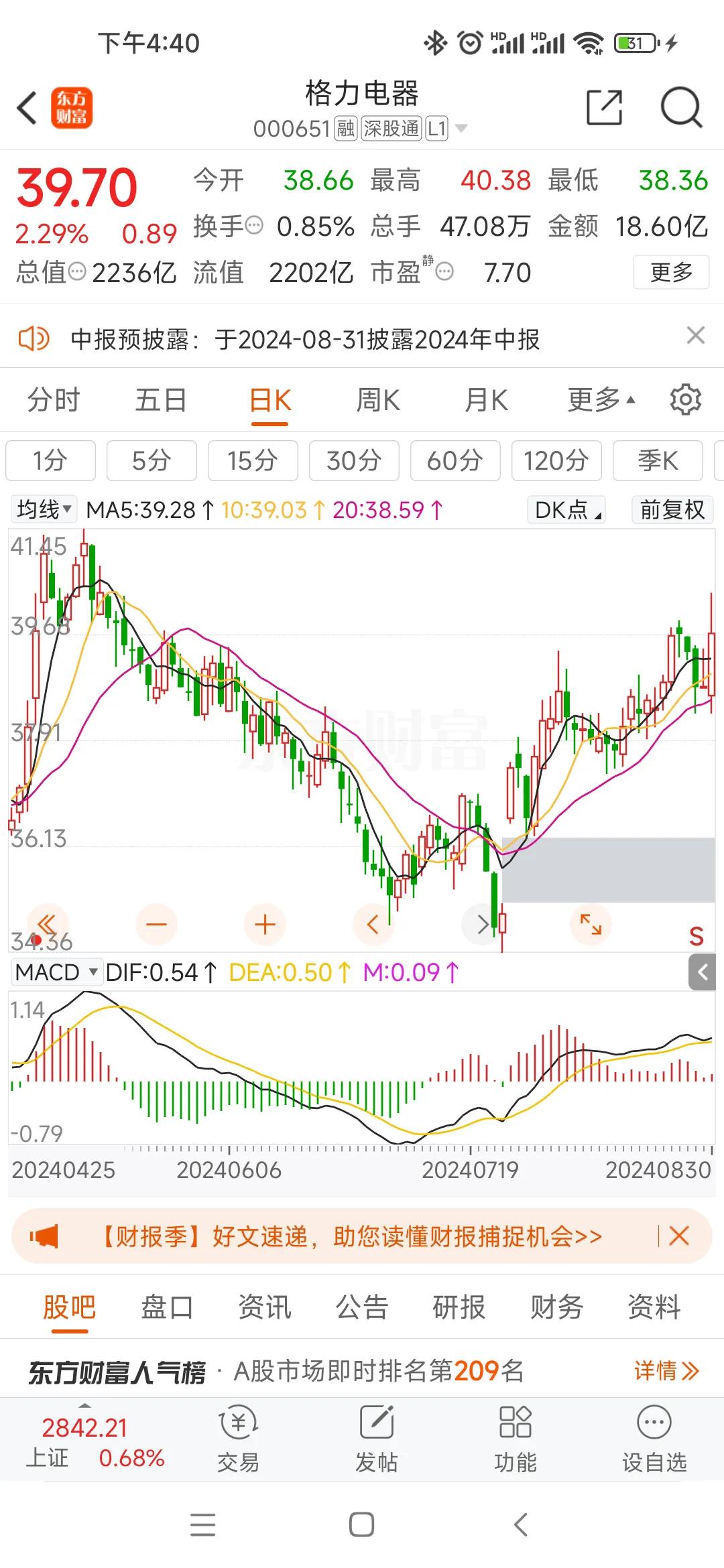
Task: Open the 功能 functions icon
Action: 516,1438
